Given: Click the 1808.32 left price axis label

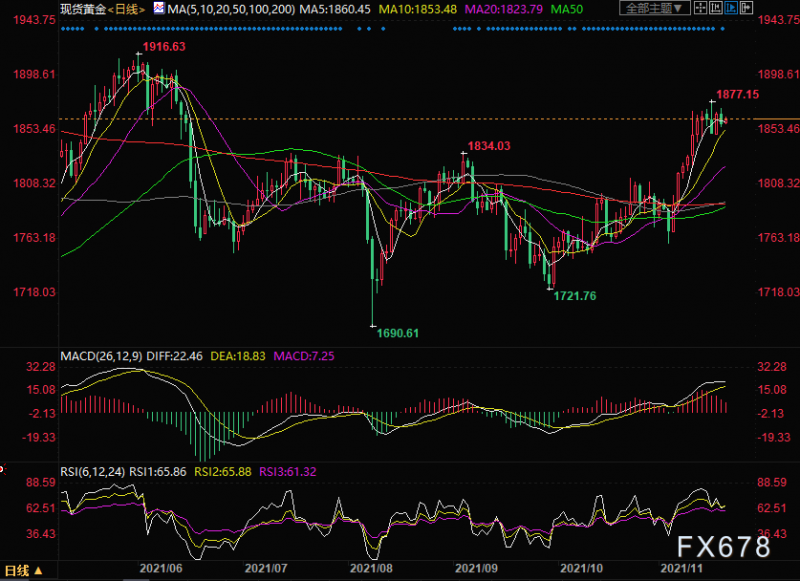Looking at the screenshot, I should 34,183.
